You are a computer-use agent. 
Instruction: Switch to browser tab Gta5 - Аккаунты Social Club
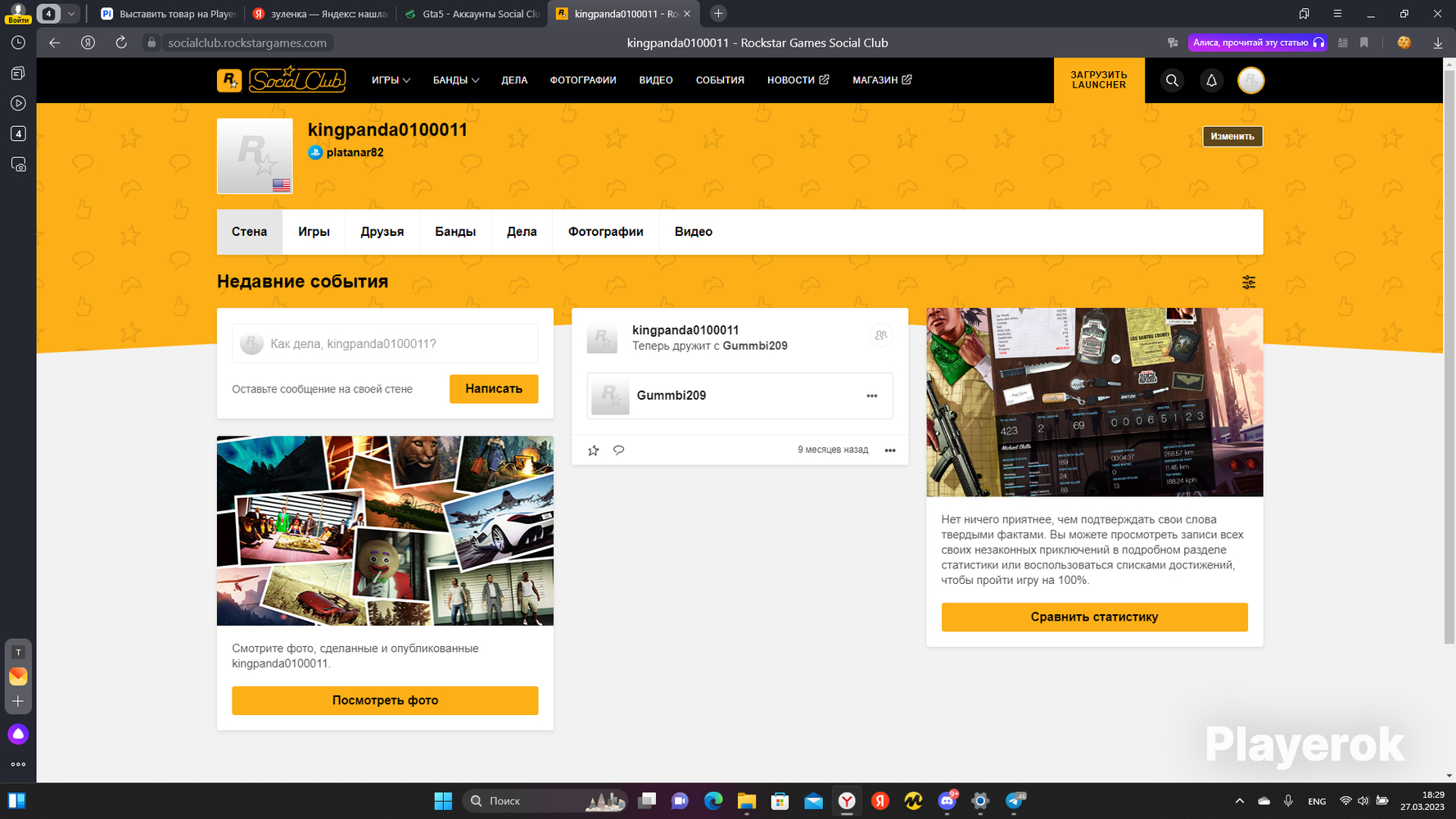point(472,14)
